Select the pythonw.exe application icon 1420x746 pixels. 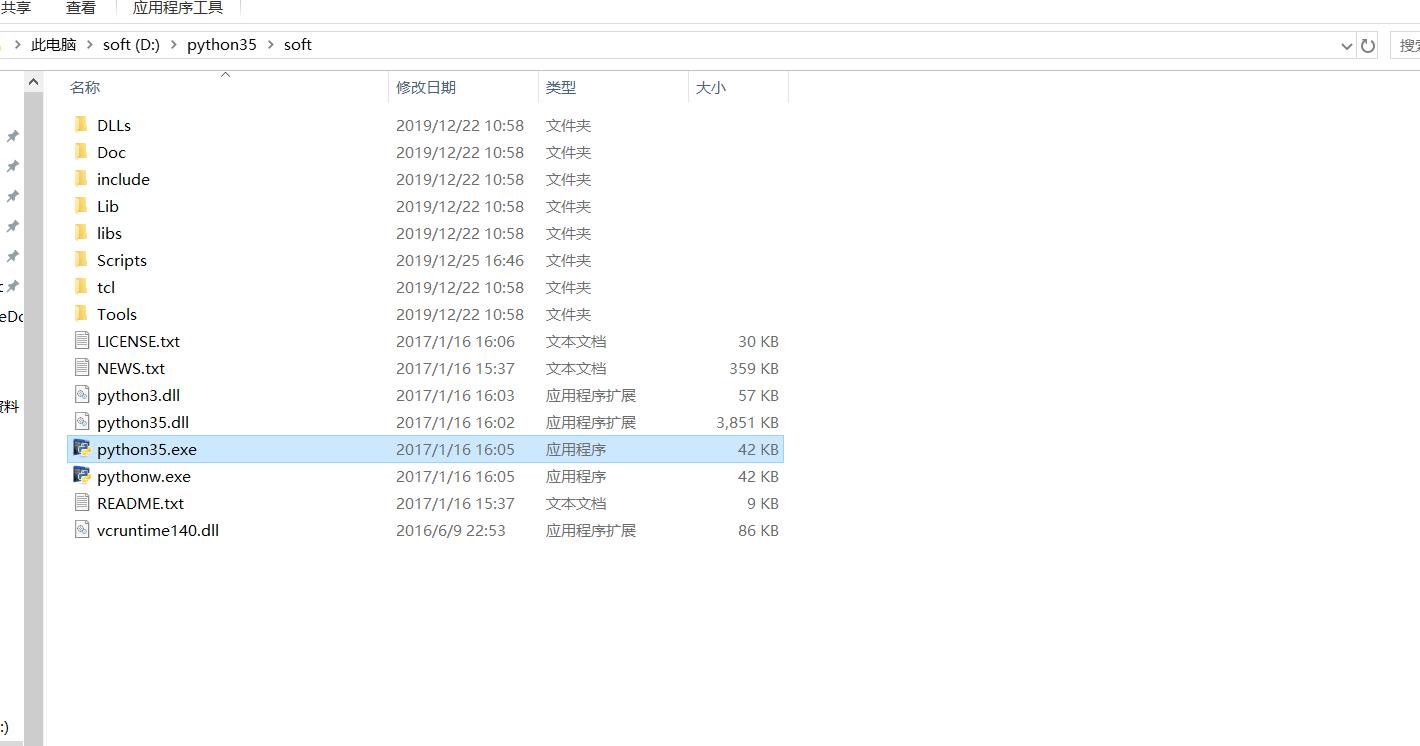coord(84,476)
